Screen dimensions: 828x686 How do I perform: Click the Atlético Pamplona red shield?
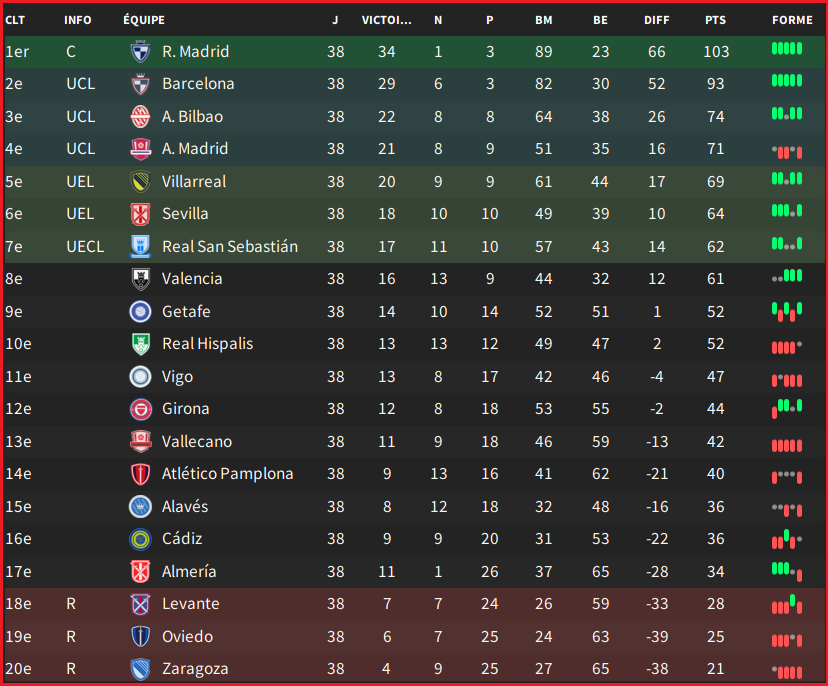[140, 474]
